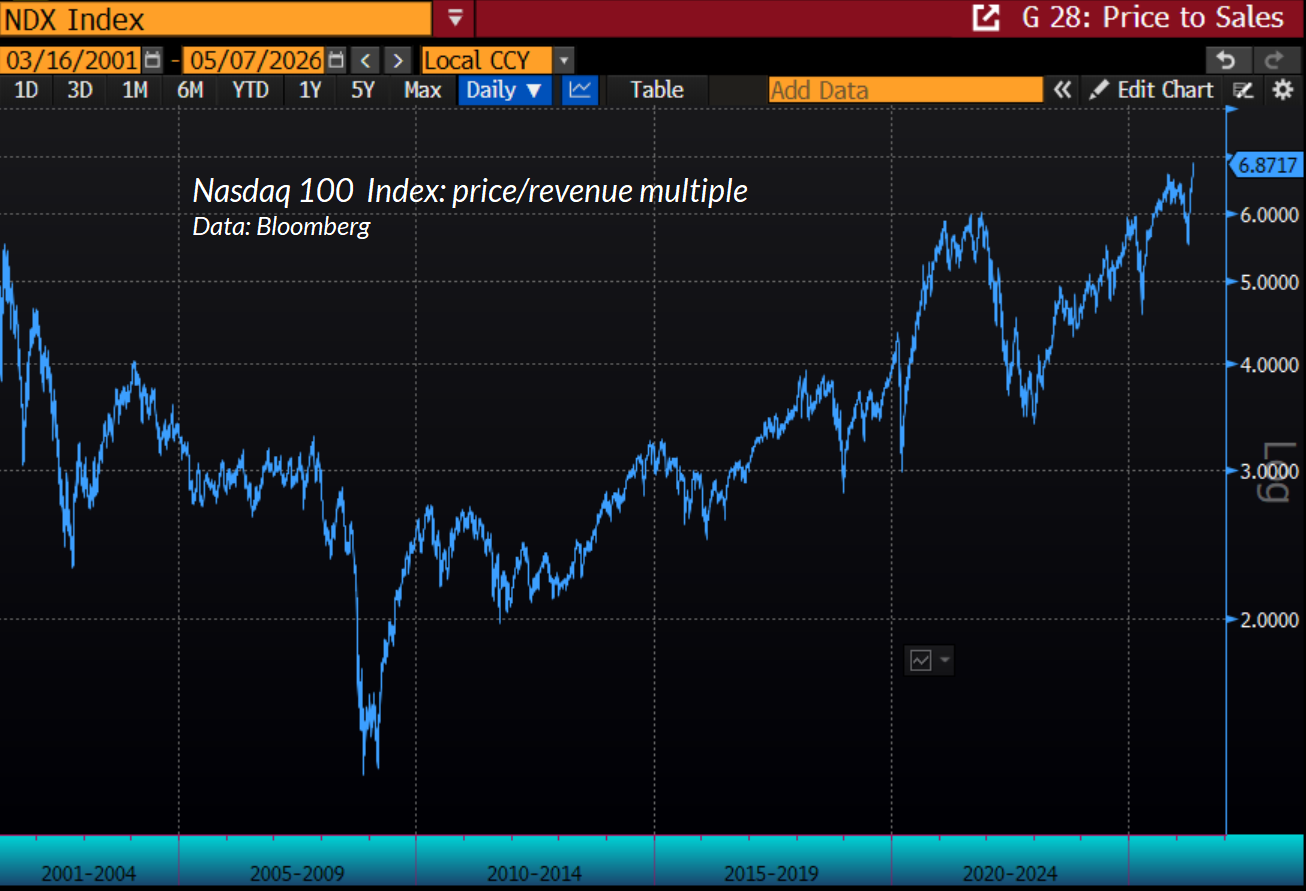Open the Daily periodicity dropdown

[x=505, y=90]
